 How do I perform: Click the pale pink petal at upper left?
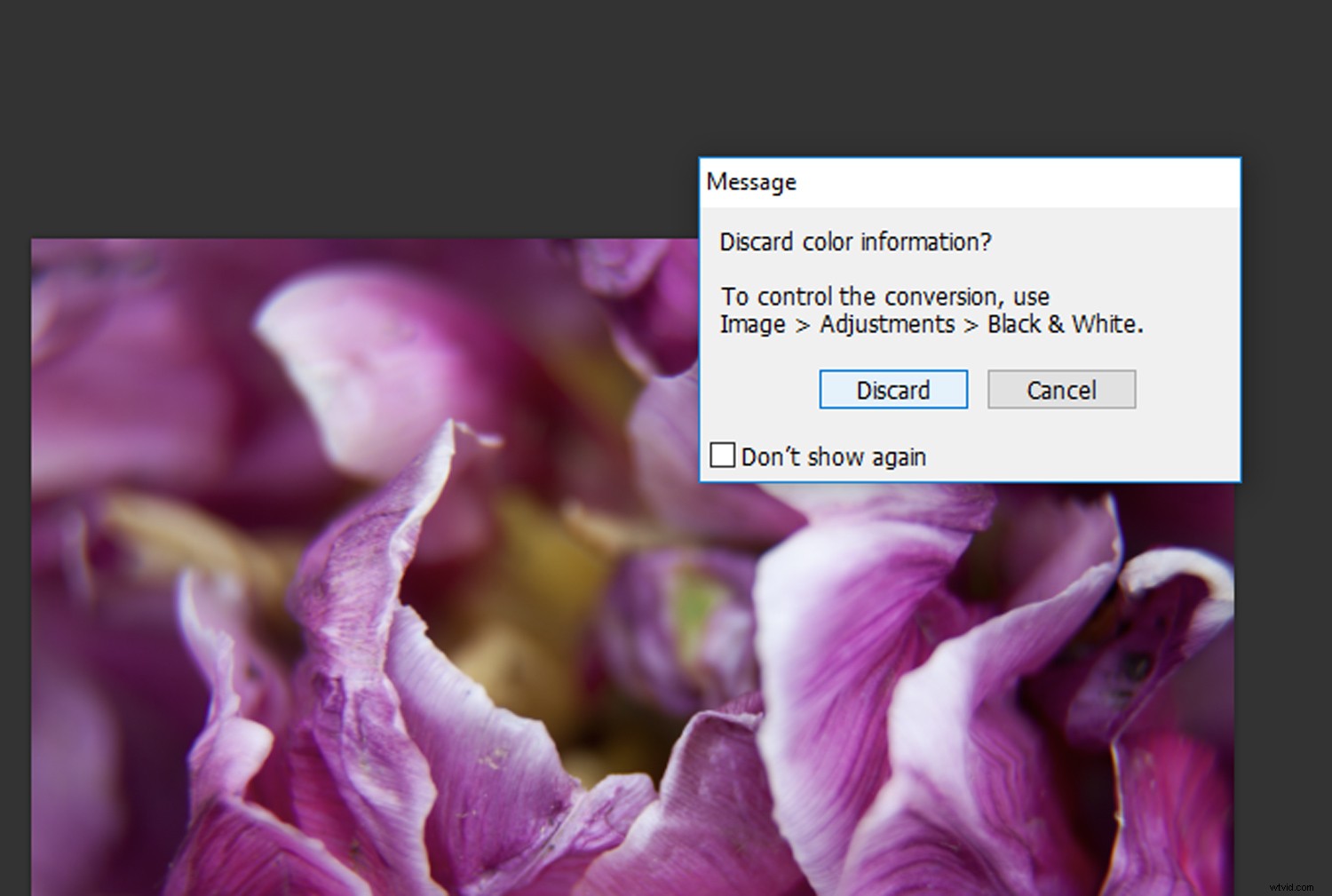pos(355,355)
